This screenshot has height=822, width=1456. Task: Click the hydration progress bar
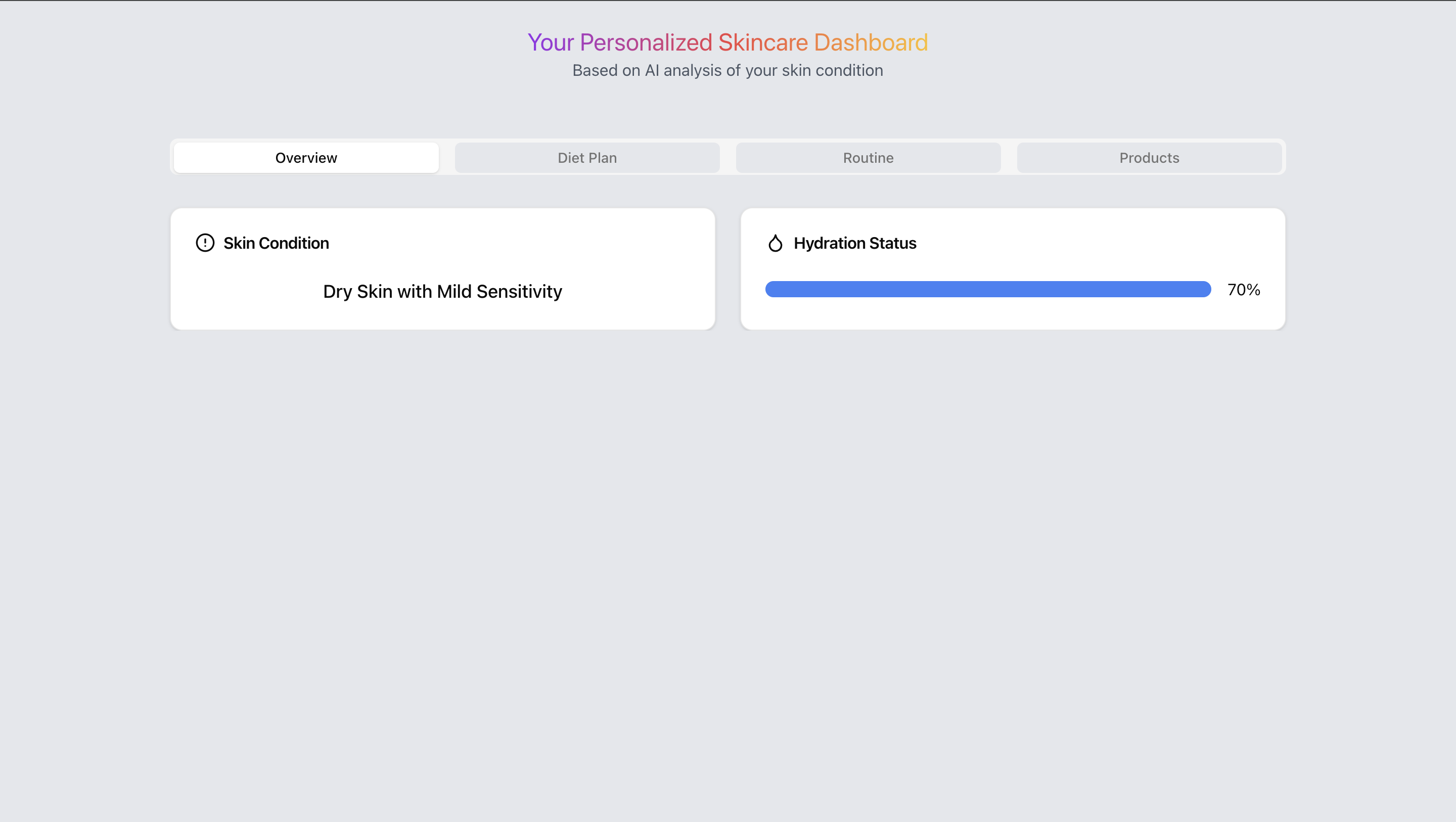tap(987, 290)
